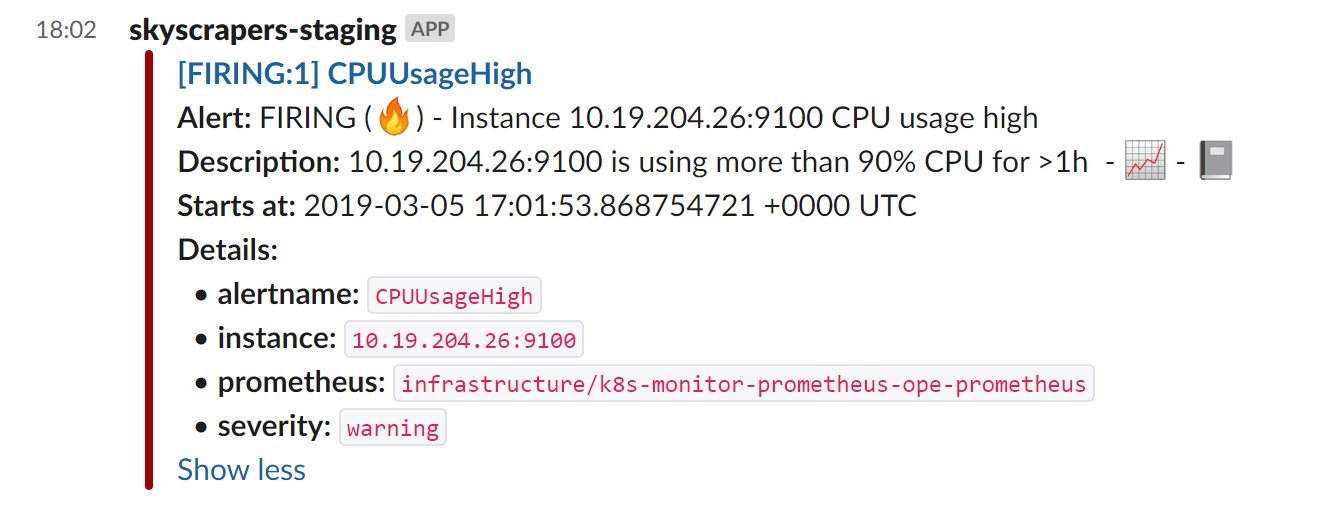1323x512 pixels.
Task: Click the skyscrapers-staging sender name
Action: pyautogui.click(x=263, y=30)
